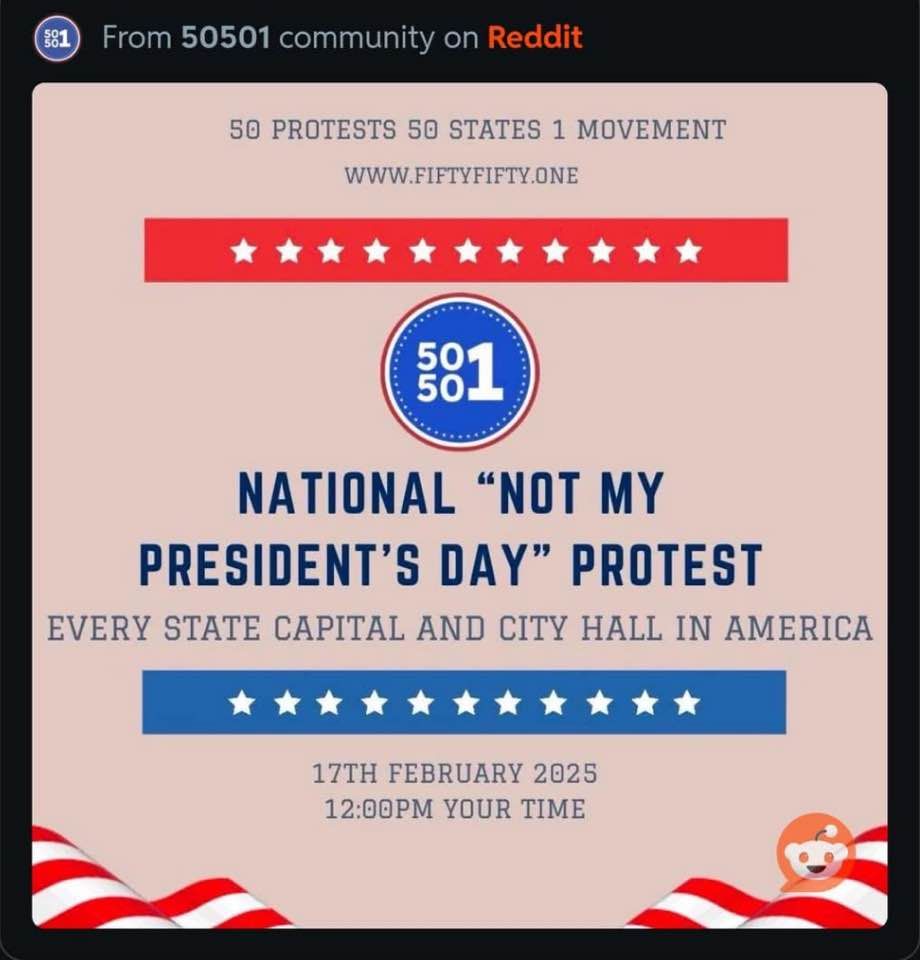Click the word From in the header
The height and width of the screenshot is (960, 920).
136,39
